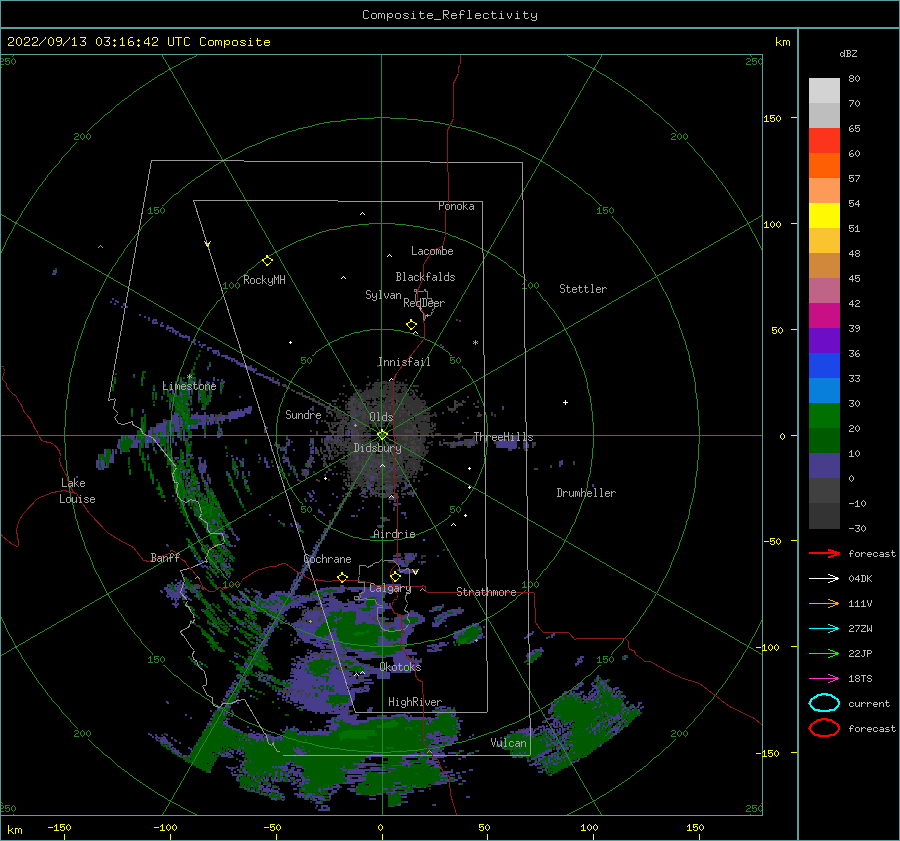Select the magenta 39 dBZ color swatch
The width and height of the screenshot is (900, 841).
click(824, 315)
